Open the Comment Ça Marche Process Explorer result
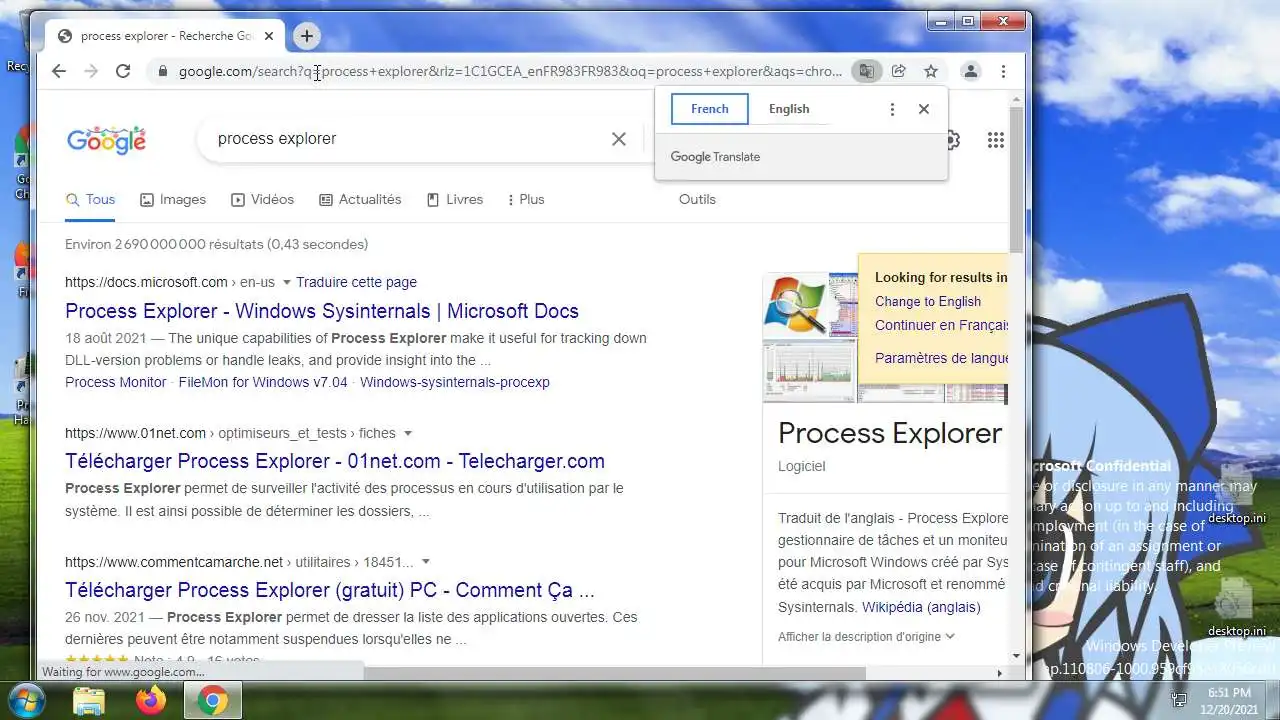The width and height of the screenshot is (1280, 720). (x=330, y=590)
